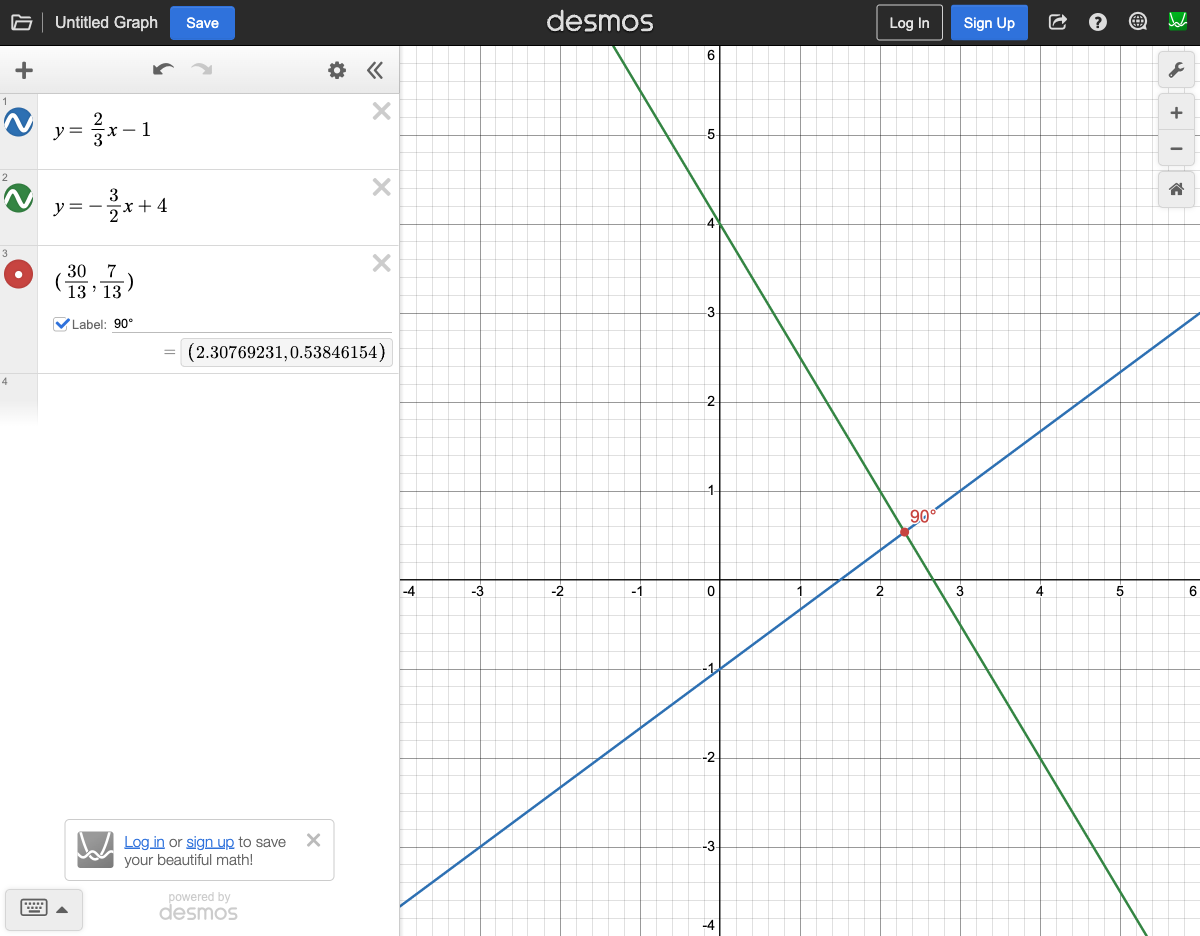
Task: Delete the point (30/13, 7/13) expression
Action: [x=381, y=263]
